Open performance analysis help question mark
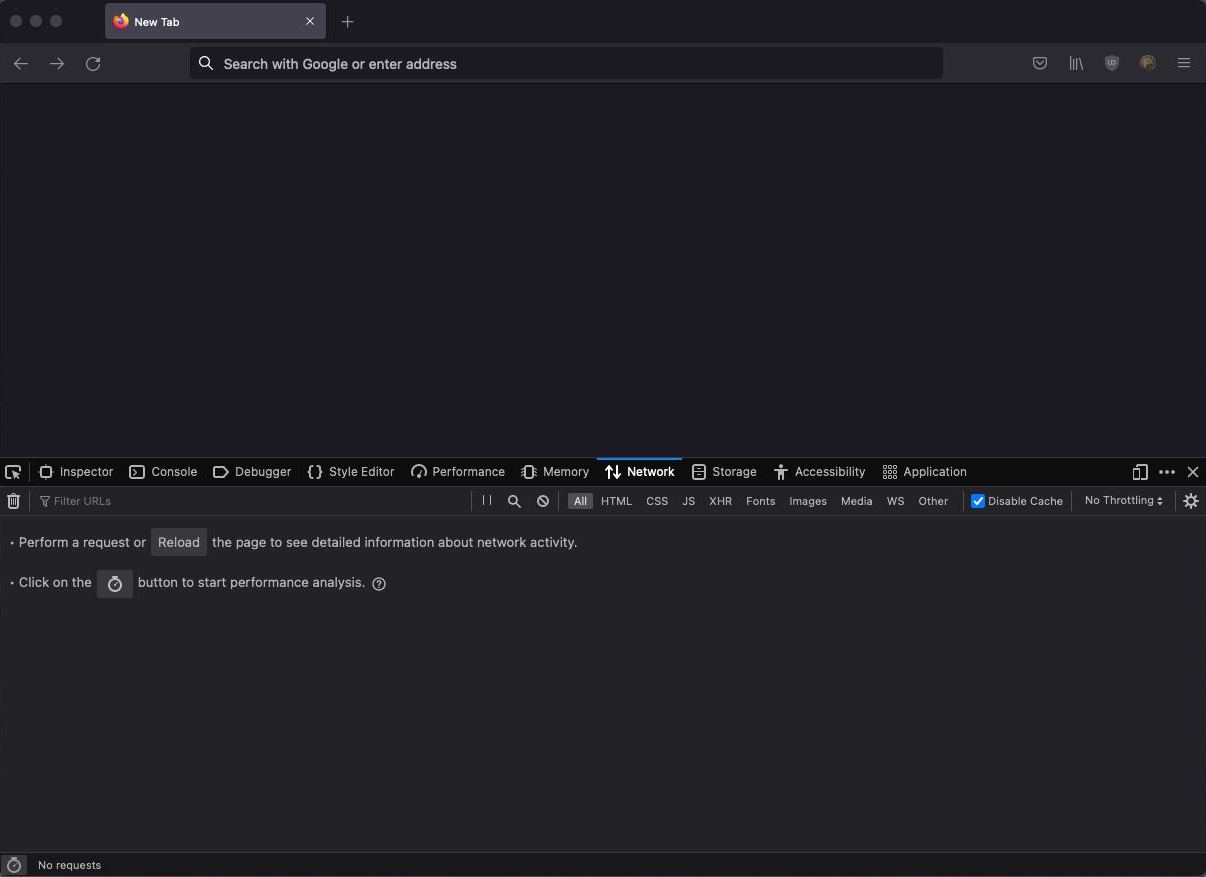 pyautogui.click(x=379, y=584)
